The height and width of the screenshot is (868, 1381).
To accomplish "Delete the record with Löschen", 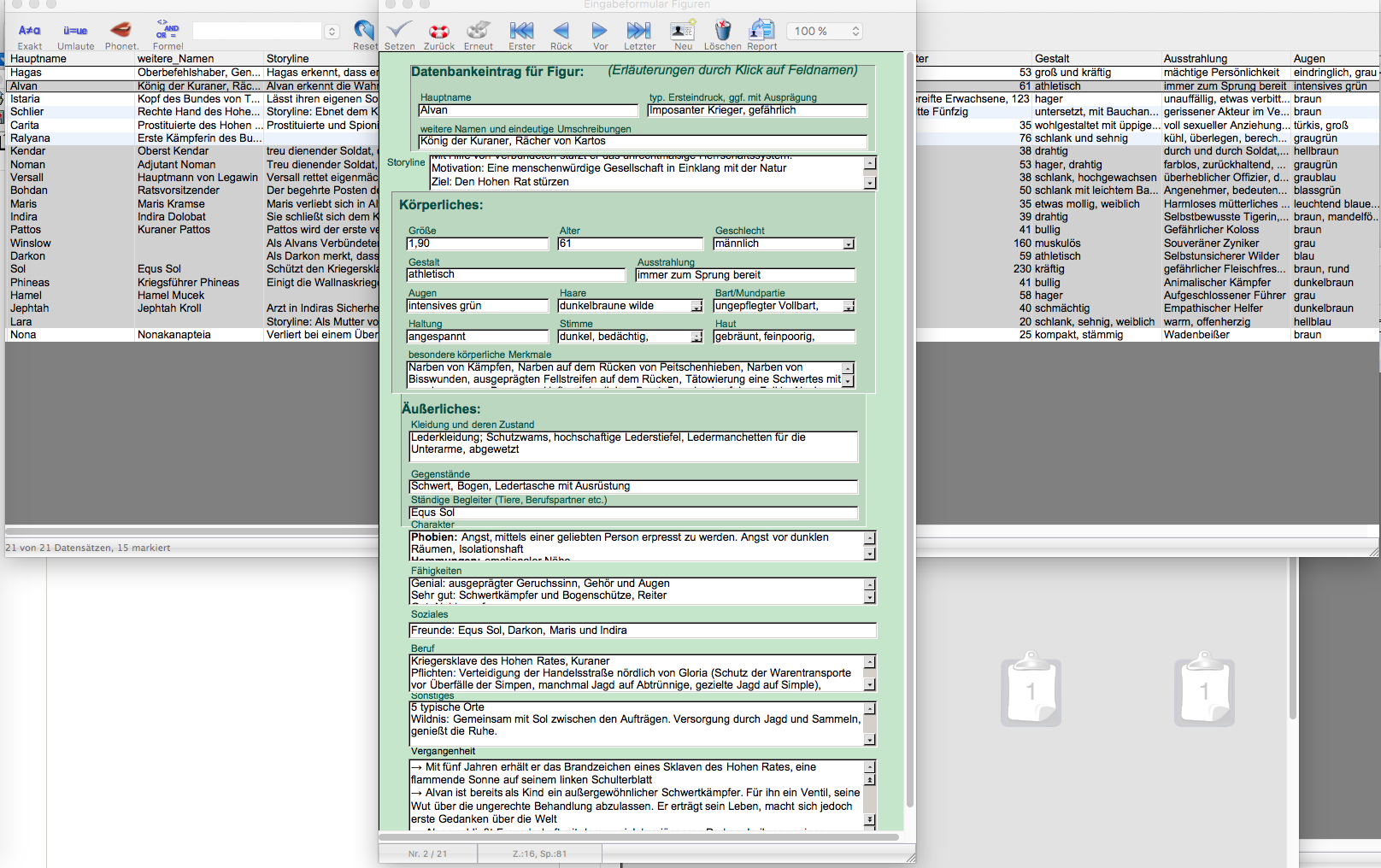I will tap(722, 35).
